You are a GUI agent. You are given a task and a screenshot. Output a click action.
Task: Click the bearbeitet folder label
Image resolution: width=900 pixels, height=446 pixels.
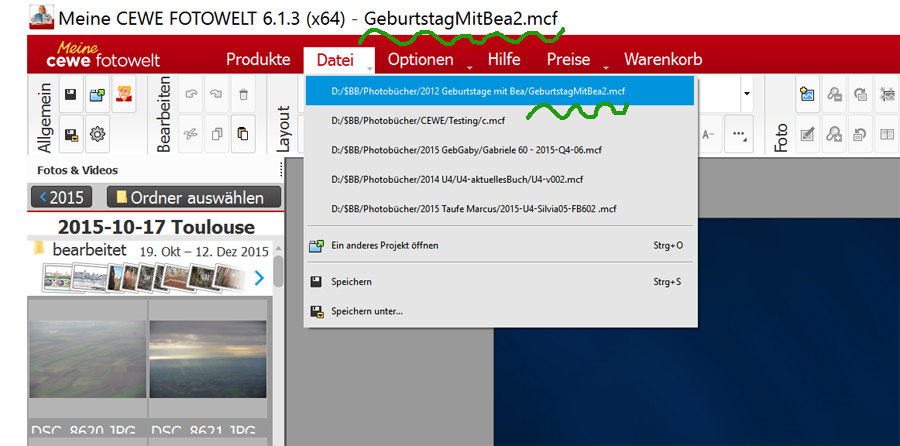pyautogui.click(x=89, y=250)
